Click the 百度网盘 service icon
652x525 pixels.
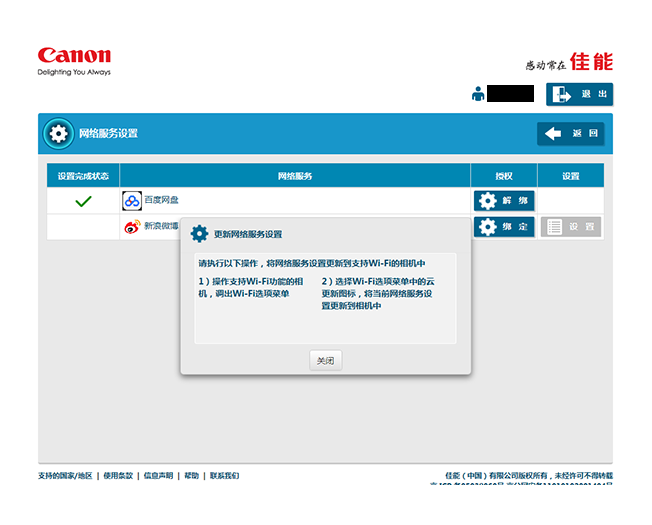pyautogui.click(x=132, y=201)
